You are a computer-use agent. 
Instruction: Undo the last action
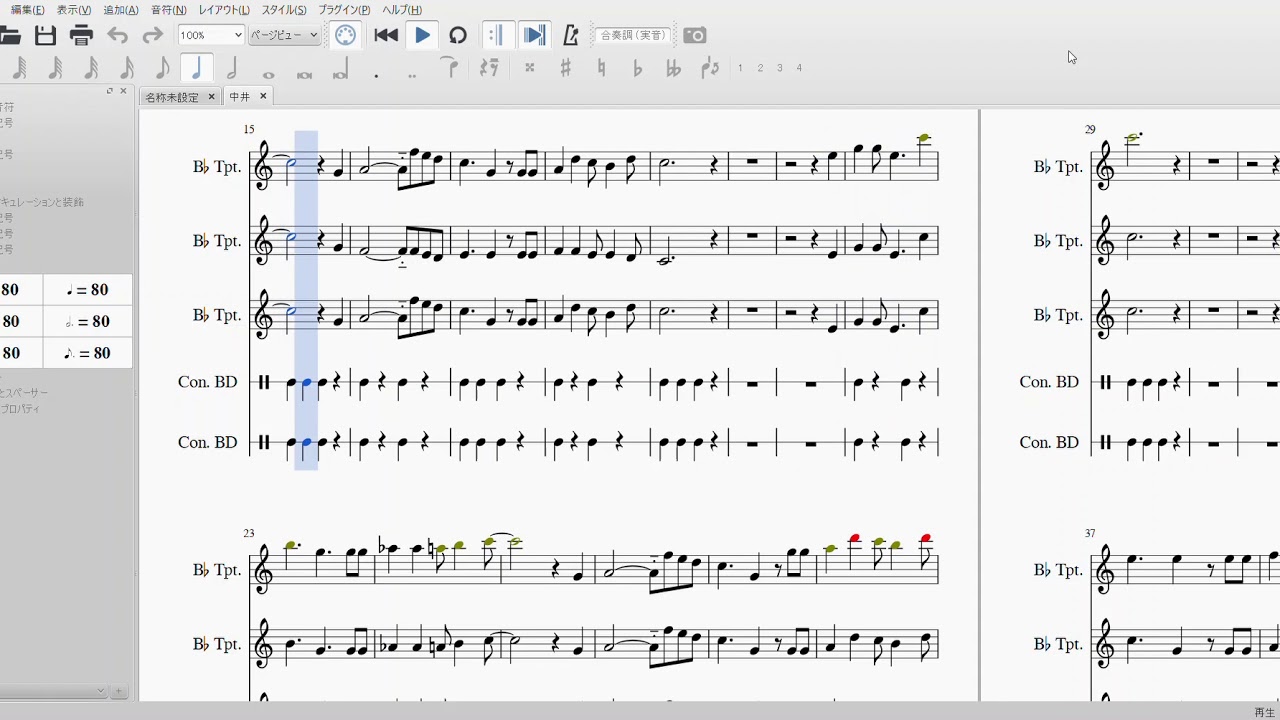coord(118,36)
